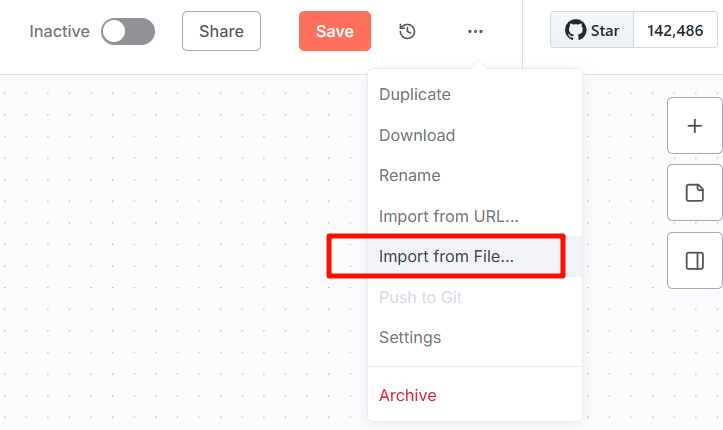Open the 142,486 stargazers count

676,30
